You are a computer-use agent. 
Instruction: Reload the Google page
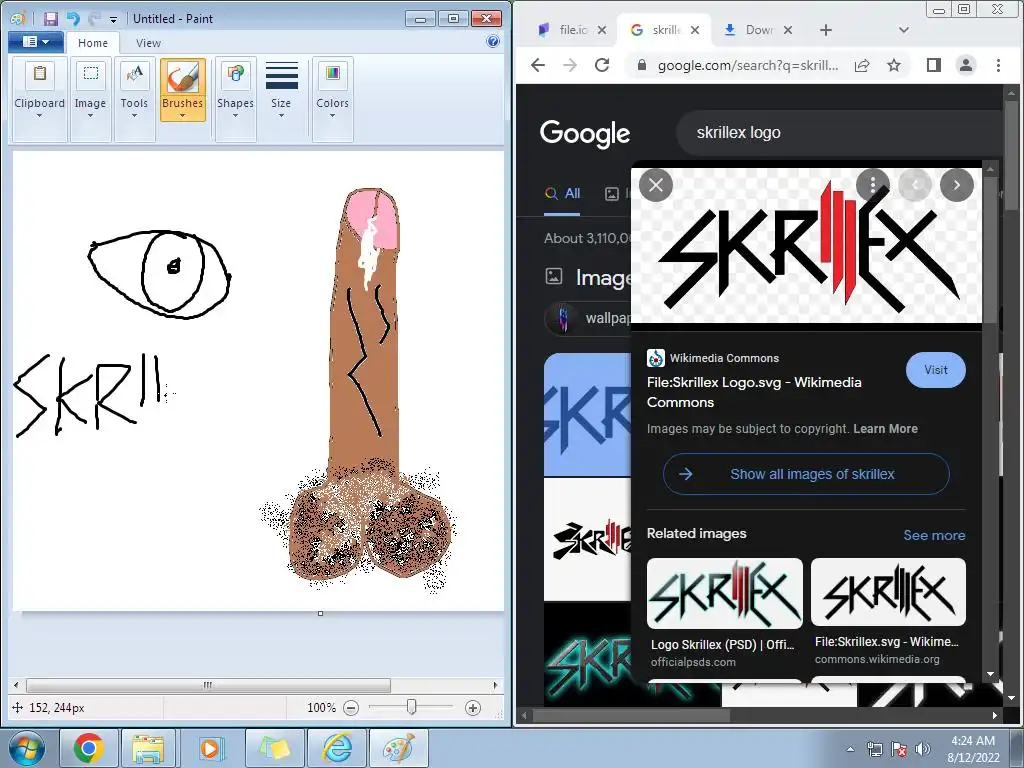tap(602, 65)
